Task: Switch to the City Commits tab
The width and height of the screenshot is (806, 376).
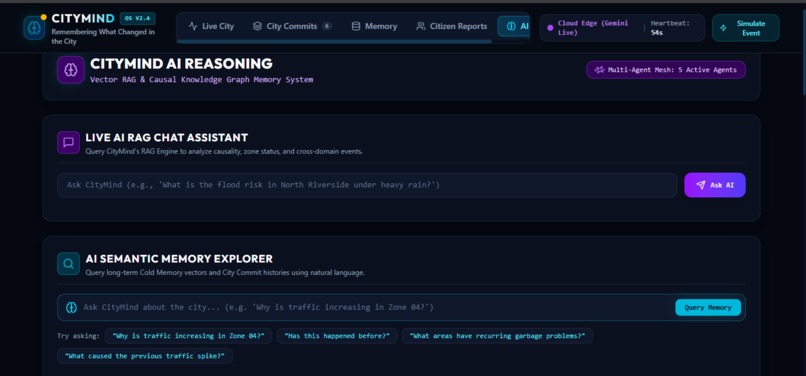Action: (292, 26)
